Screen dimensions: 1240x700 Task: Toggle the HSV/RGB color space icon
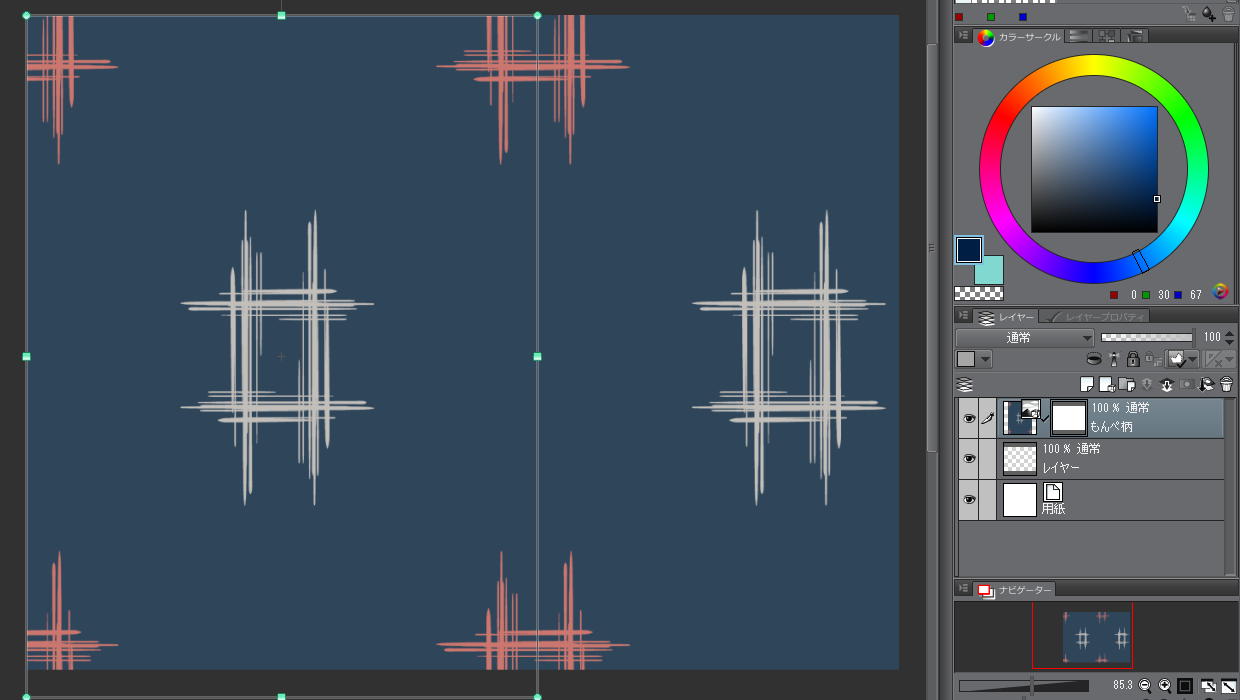click(1220, 292)
